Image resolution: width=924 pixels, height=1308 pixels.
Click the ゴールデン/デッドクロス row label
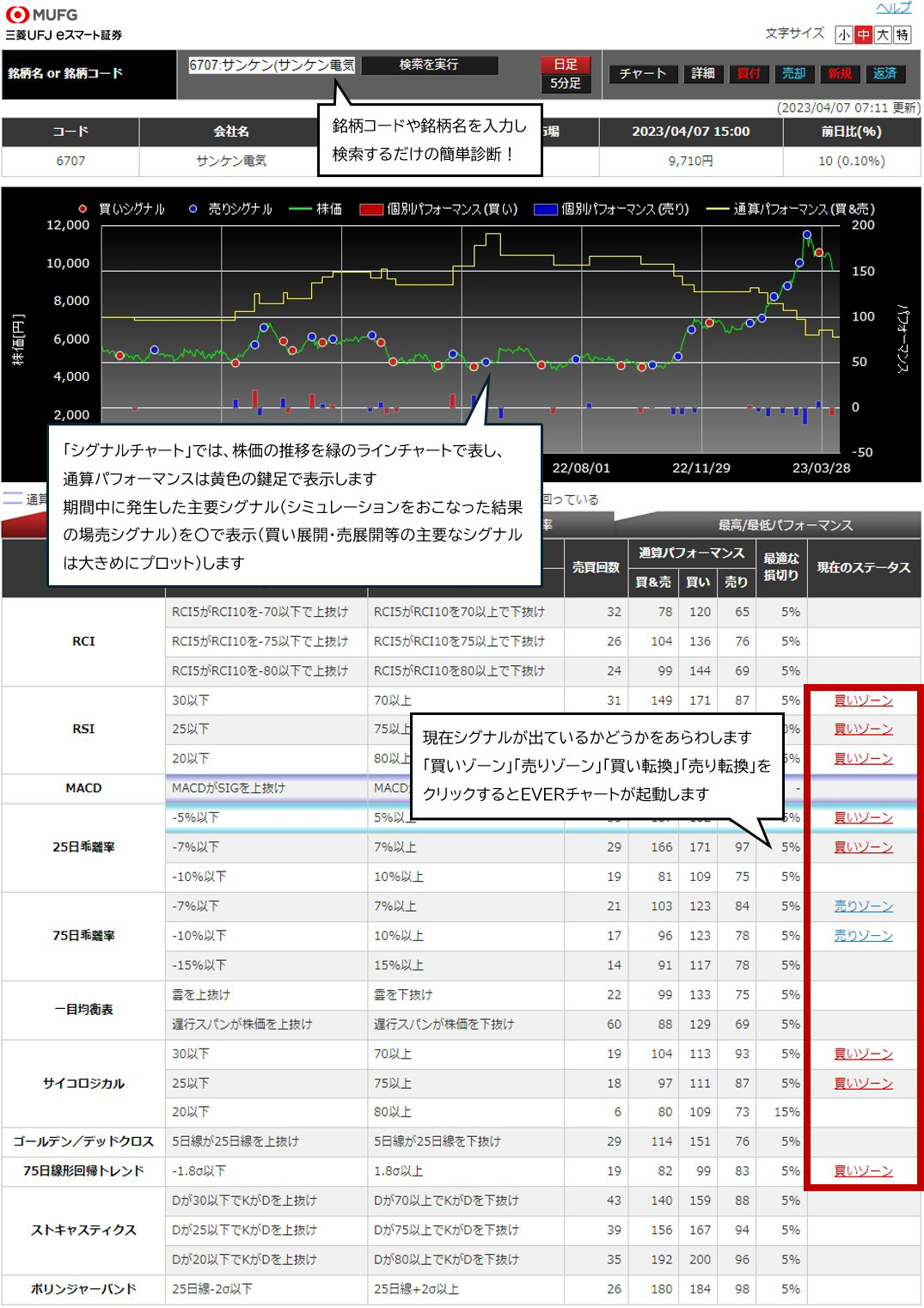(83, 1141)
